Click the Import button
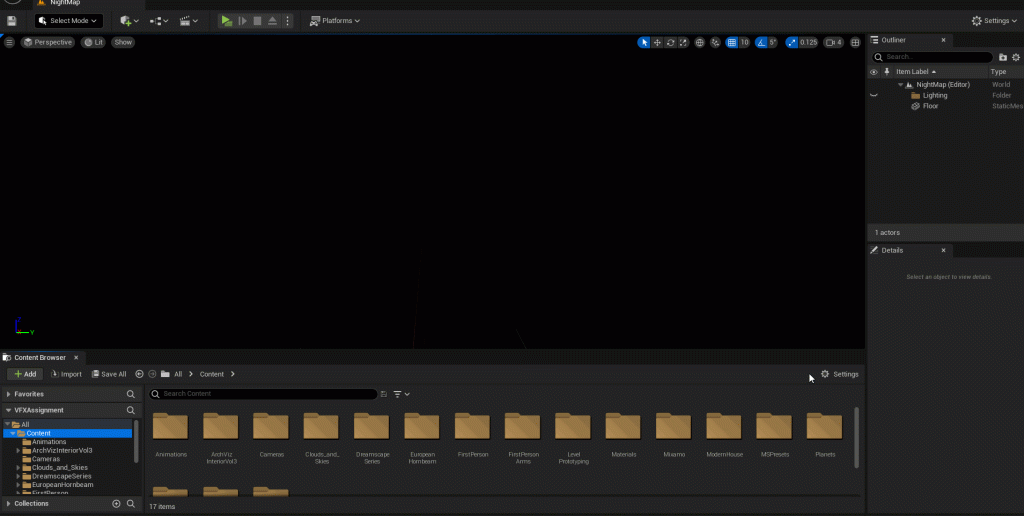This screenshot has height=516, width=1024. pos(66,374)
